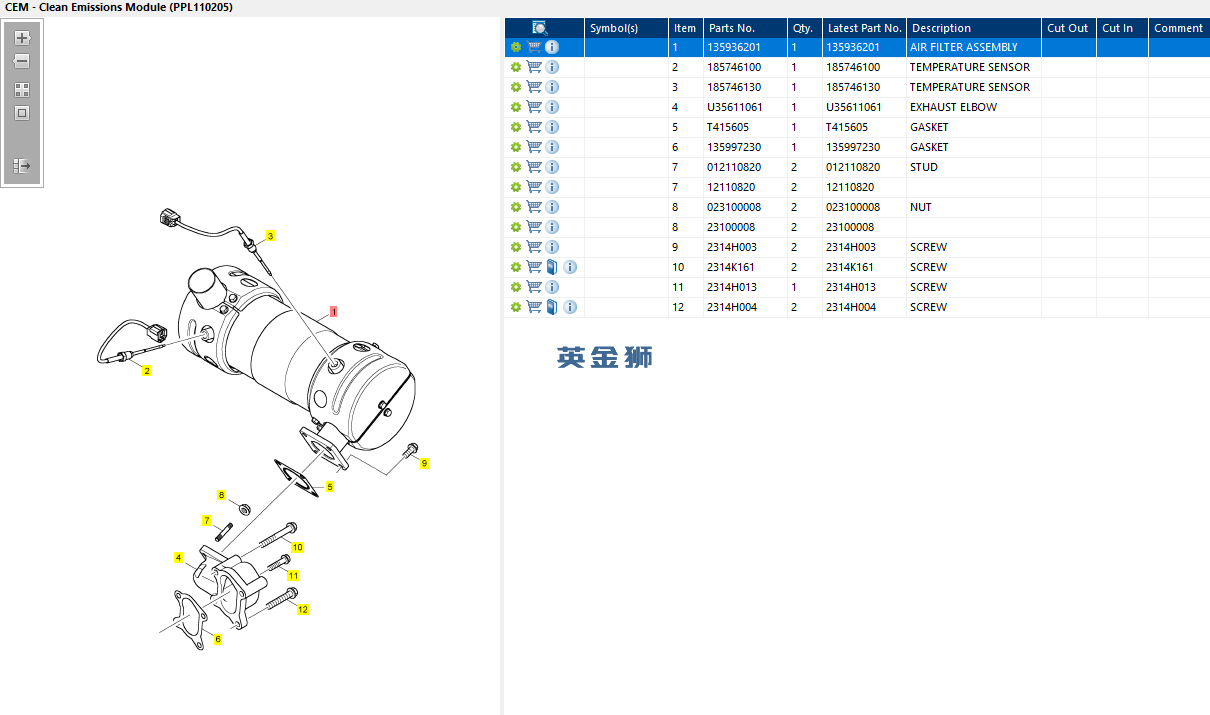This screenshot has width=1210, height=715.
Task: Open the blue book icon for 2314H004
Action: [x=552, y=307]
